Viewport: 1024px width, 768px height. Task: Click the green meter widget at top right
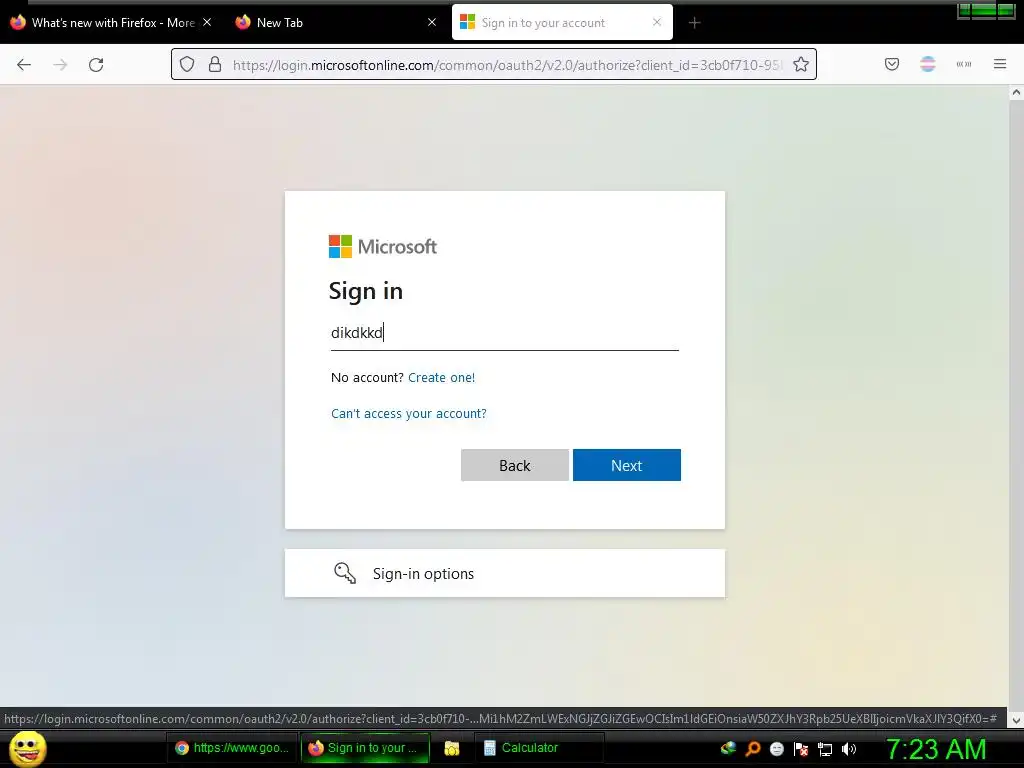click(986, 11)
